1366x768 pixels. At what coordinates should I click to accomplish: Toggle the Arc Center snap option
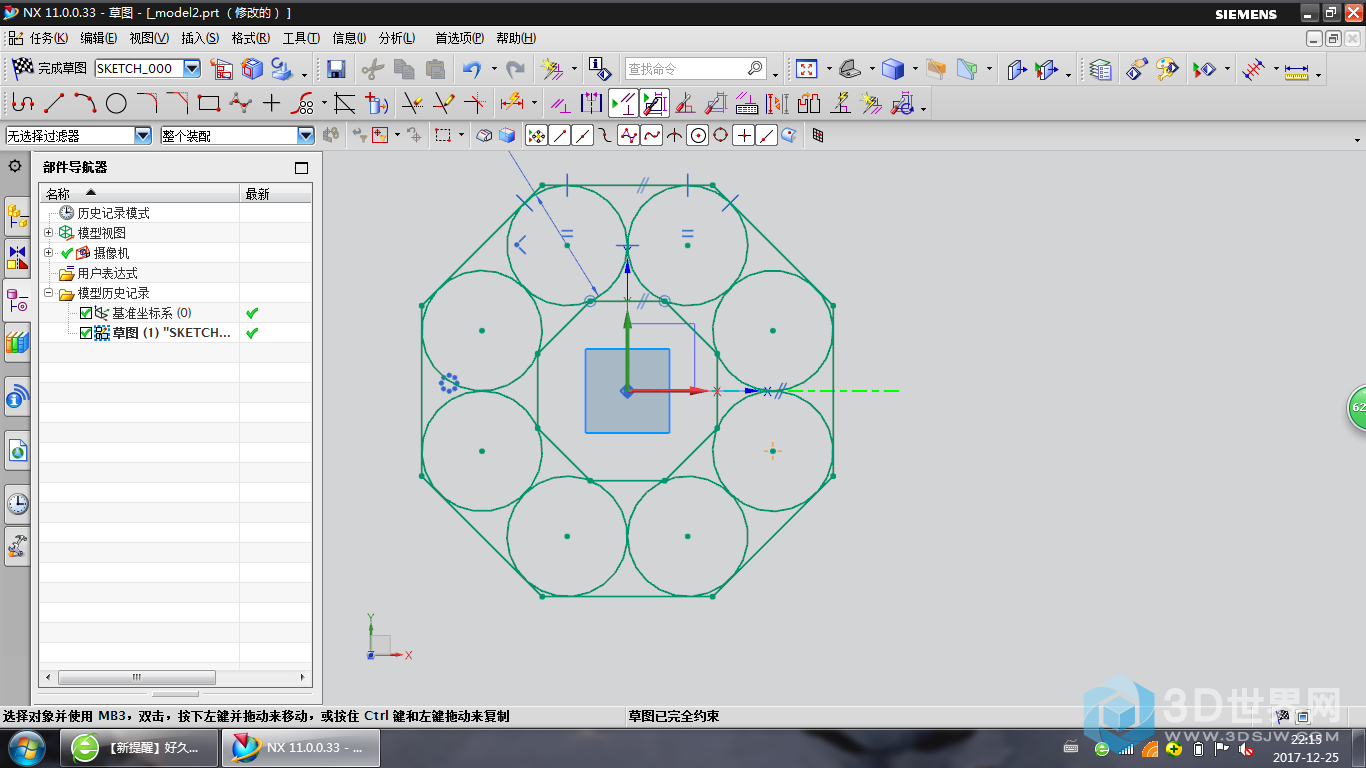click(698, 136)
